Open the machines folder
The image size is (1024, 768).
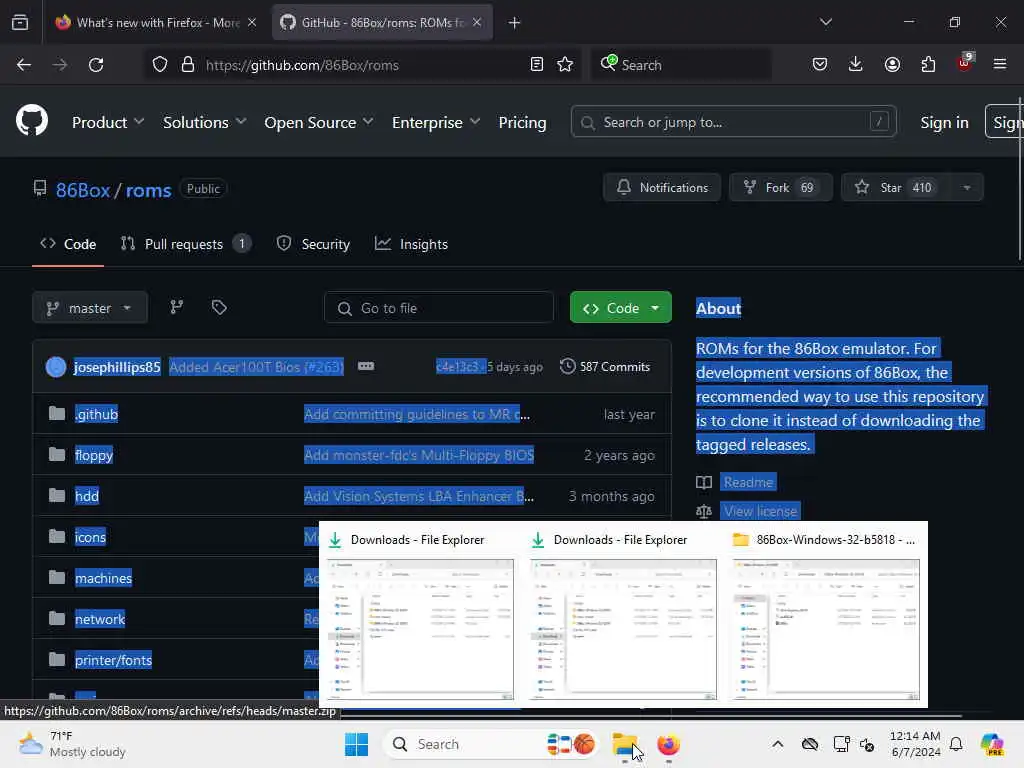[x=103, y=578]
